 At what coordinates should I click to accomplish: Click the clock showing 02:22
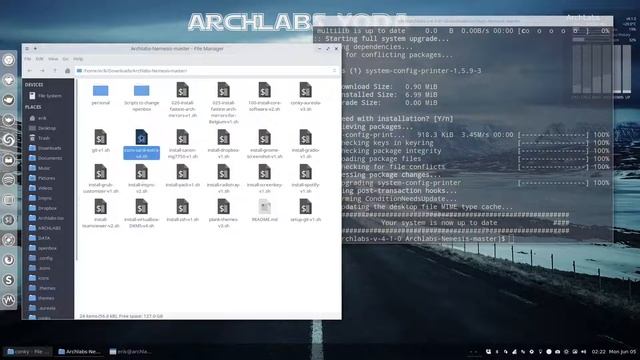[599, 351]
